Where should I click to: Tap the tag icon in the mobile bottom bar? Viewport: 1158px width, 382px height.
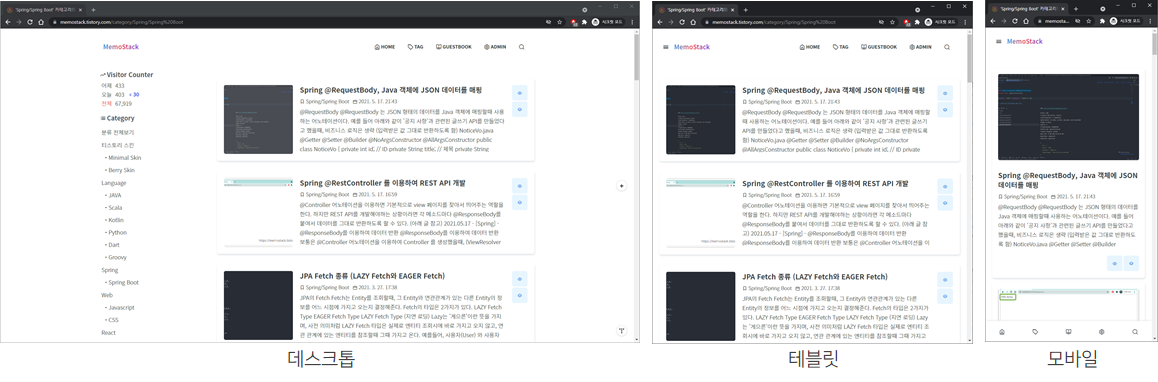(1035, 332)
